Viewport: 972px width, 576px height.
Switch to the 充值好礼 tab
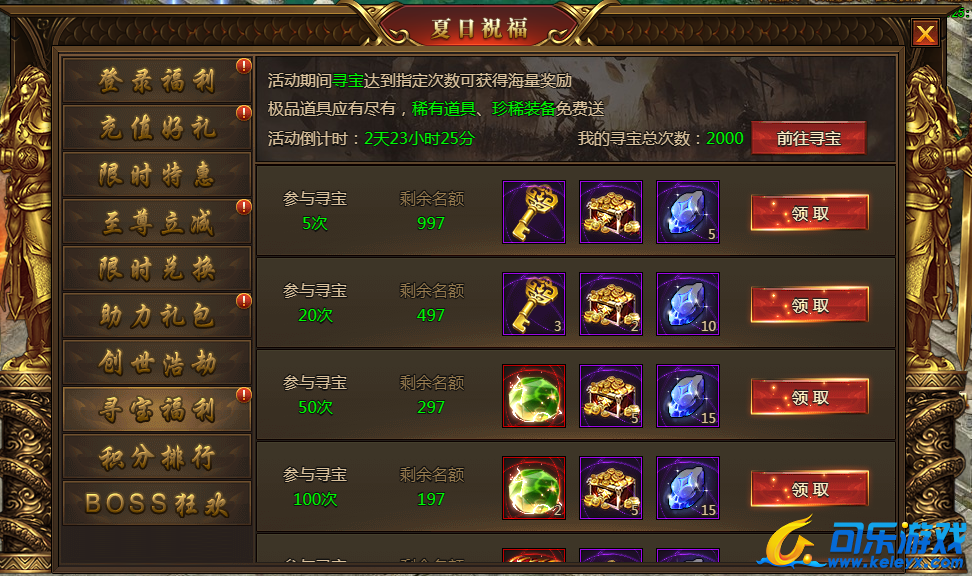pyautogui.click(x=157, y=128)
